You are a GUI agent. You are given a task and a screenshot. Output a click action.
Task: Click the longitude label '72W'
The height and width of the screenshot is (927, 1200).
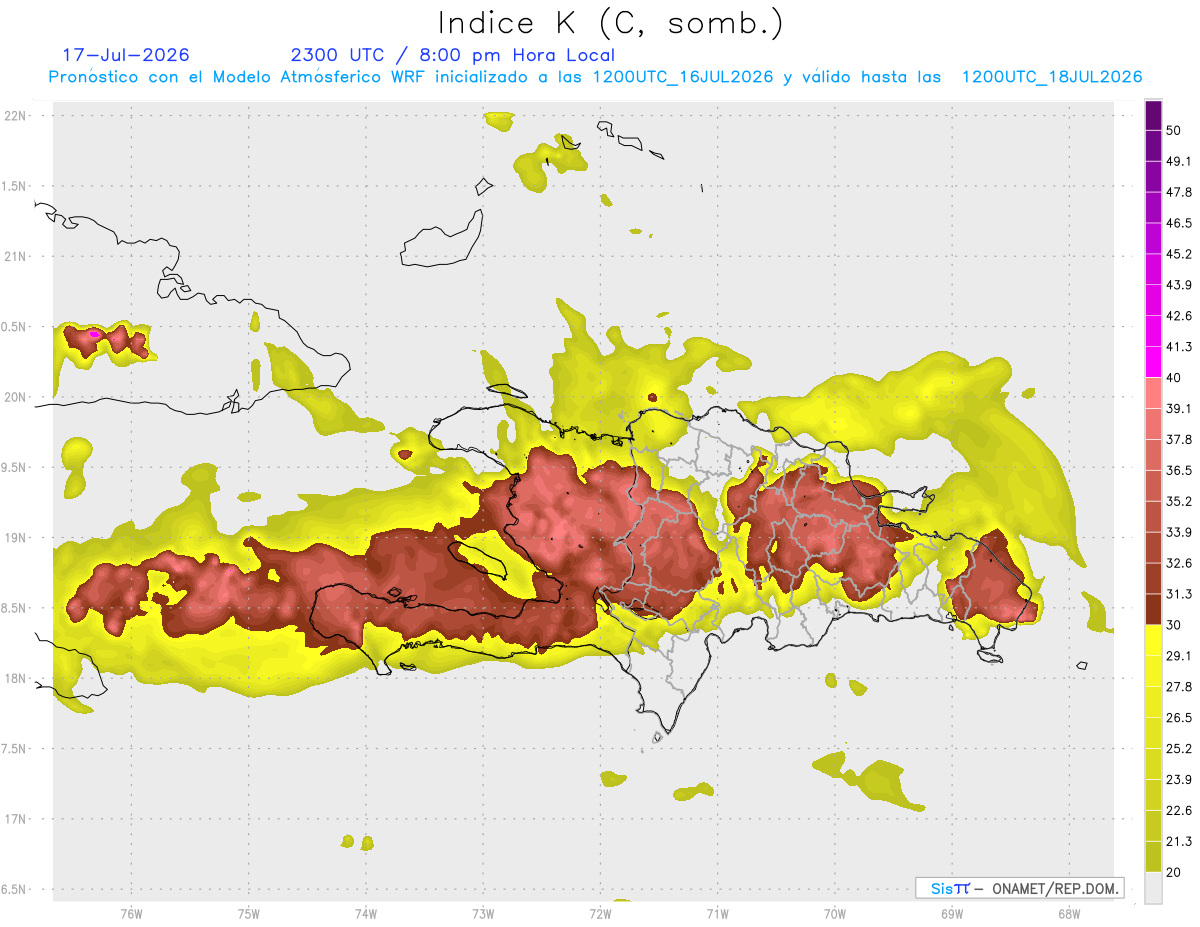pyautogui.click(x=600, y=914)
